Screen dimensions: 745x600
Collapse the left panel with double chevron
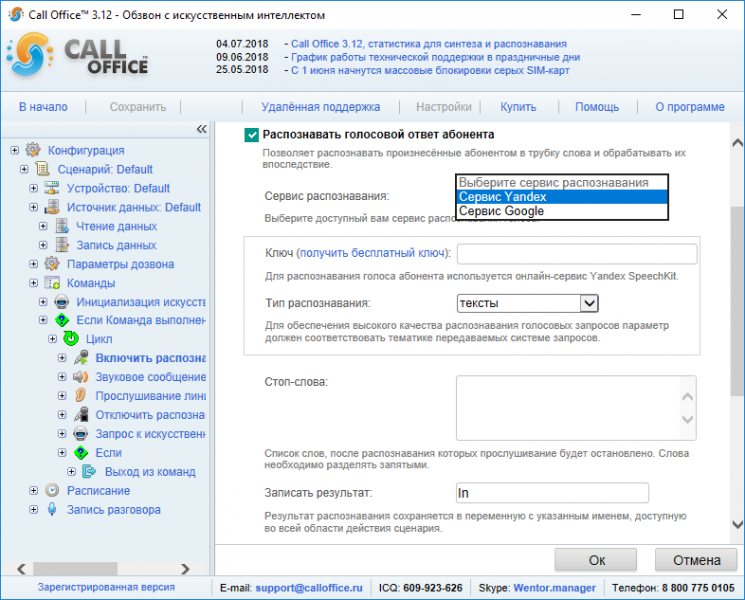201,129
